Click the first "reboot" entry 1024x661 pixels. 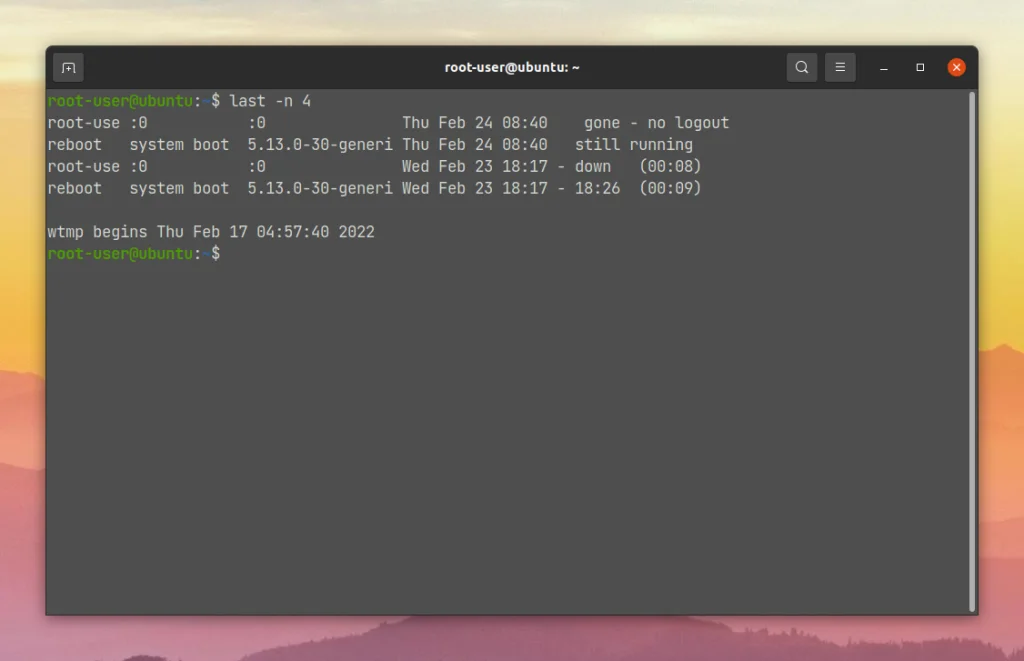click(74, 144)
